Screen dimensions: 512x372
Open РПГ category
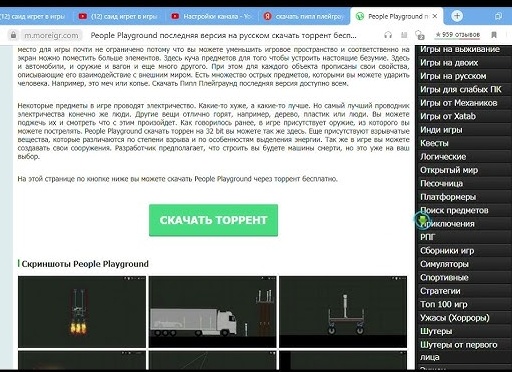[x=465, y=237]
